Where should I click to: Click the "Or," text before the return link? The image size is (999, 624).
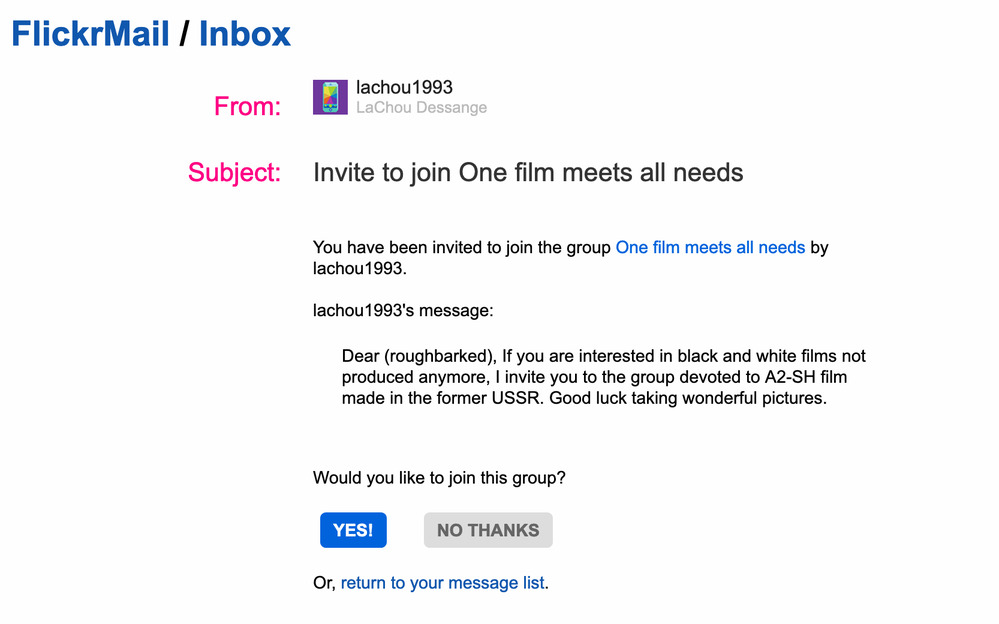click(324, 583)
